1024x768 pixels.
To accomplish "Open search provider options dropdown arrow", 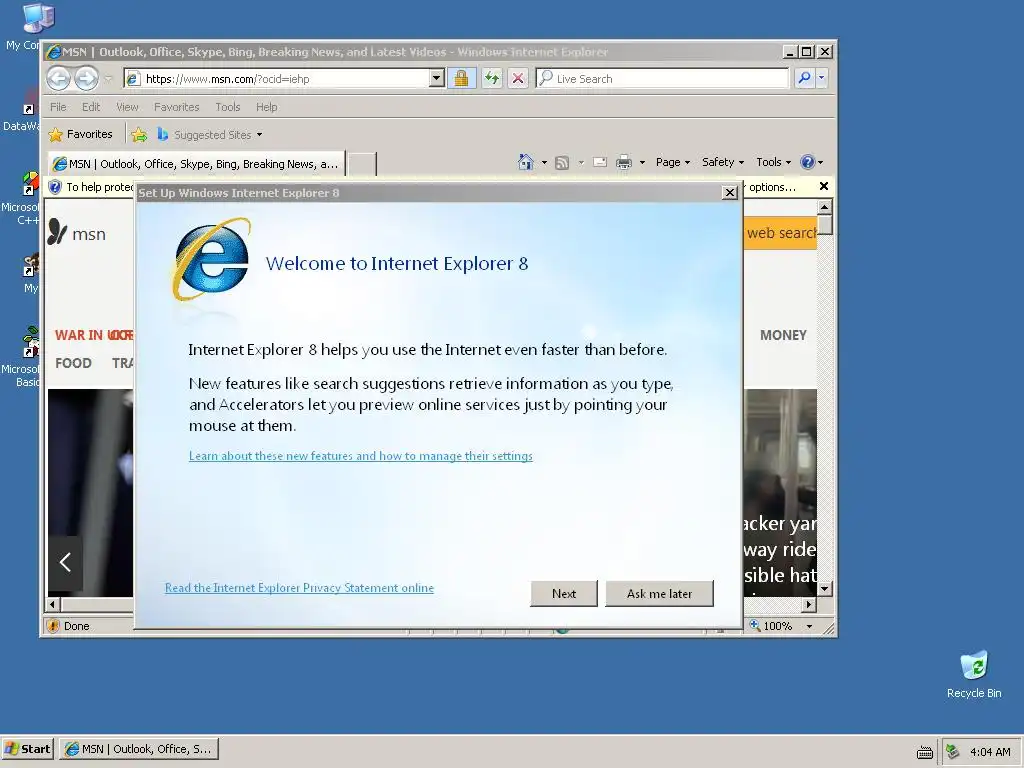I will pos(822,78).
